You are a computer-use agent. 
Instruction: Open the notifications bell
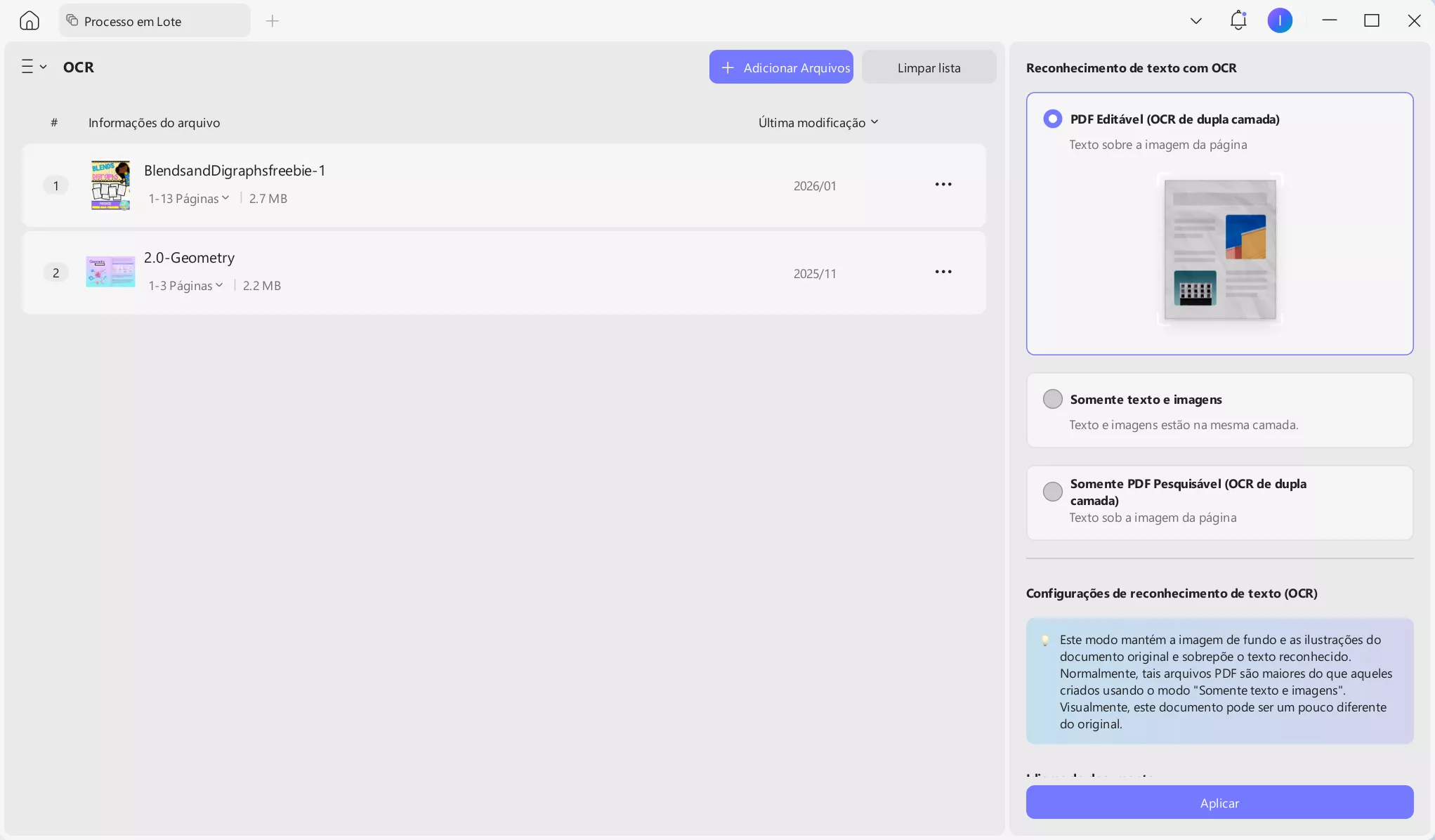1238,20
